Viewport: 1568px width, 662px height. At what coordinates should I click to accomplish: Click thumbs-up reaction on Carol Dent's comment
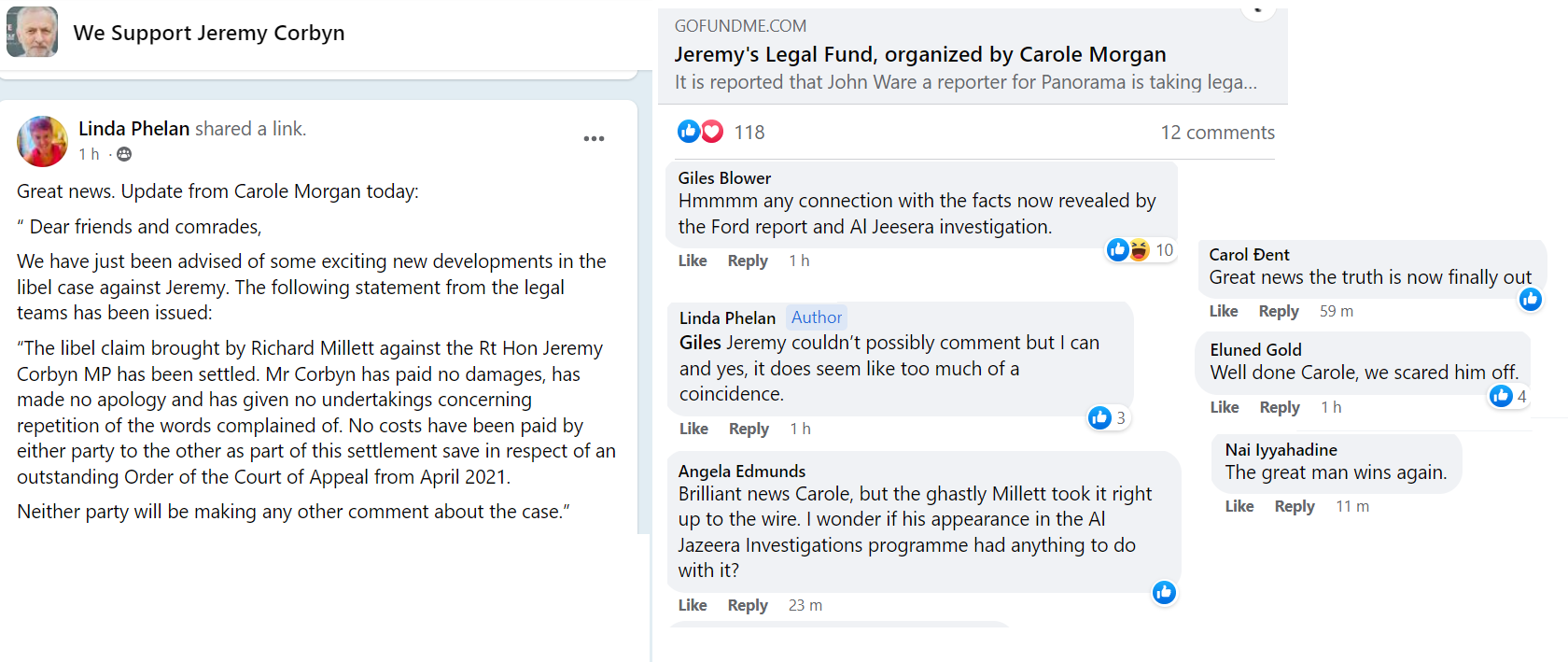(1530, 300)
